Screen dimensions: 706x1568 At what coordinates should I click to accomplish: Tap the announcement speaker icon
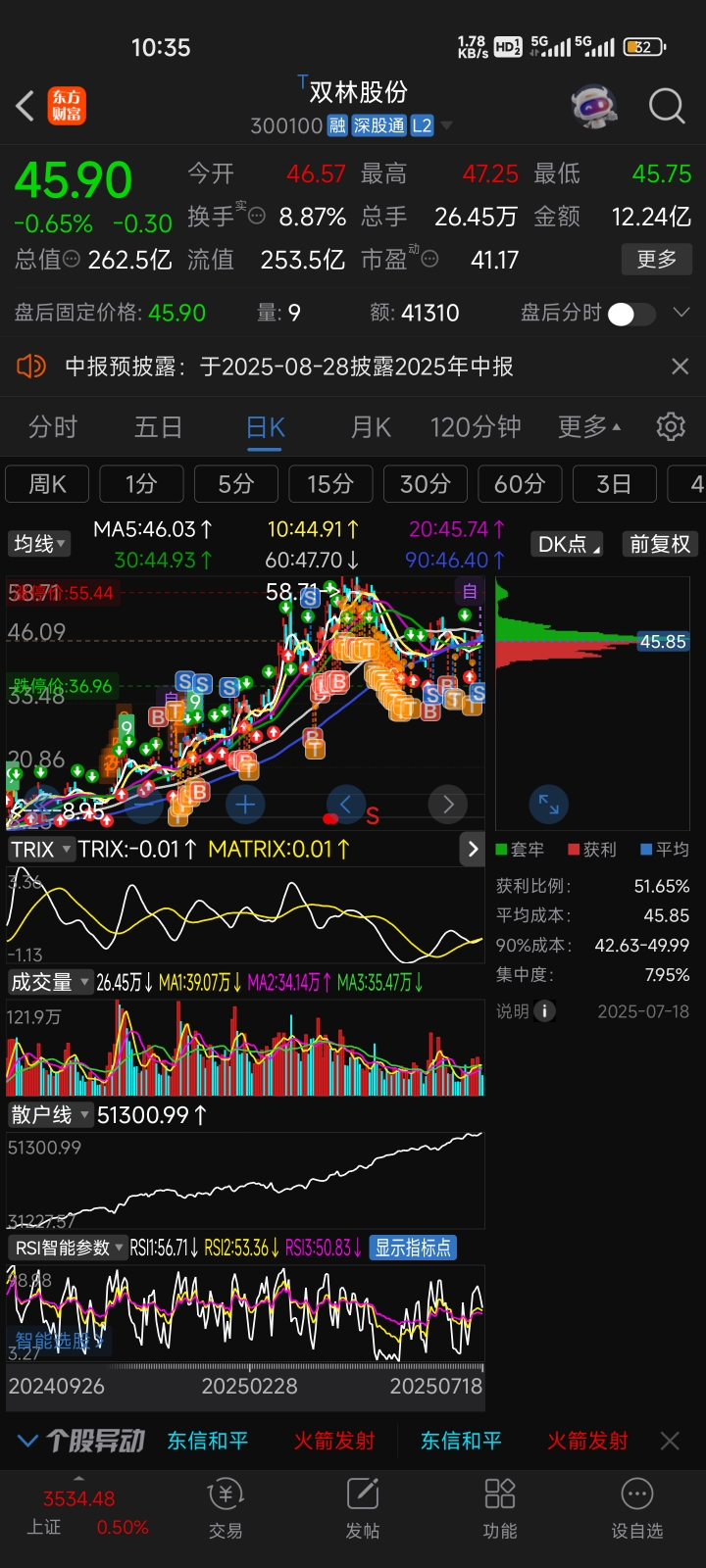pyautogui.click(x=31, y=367)
